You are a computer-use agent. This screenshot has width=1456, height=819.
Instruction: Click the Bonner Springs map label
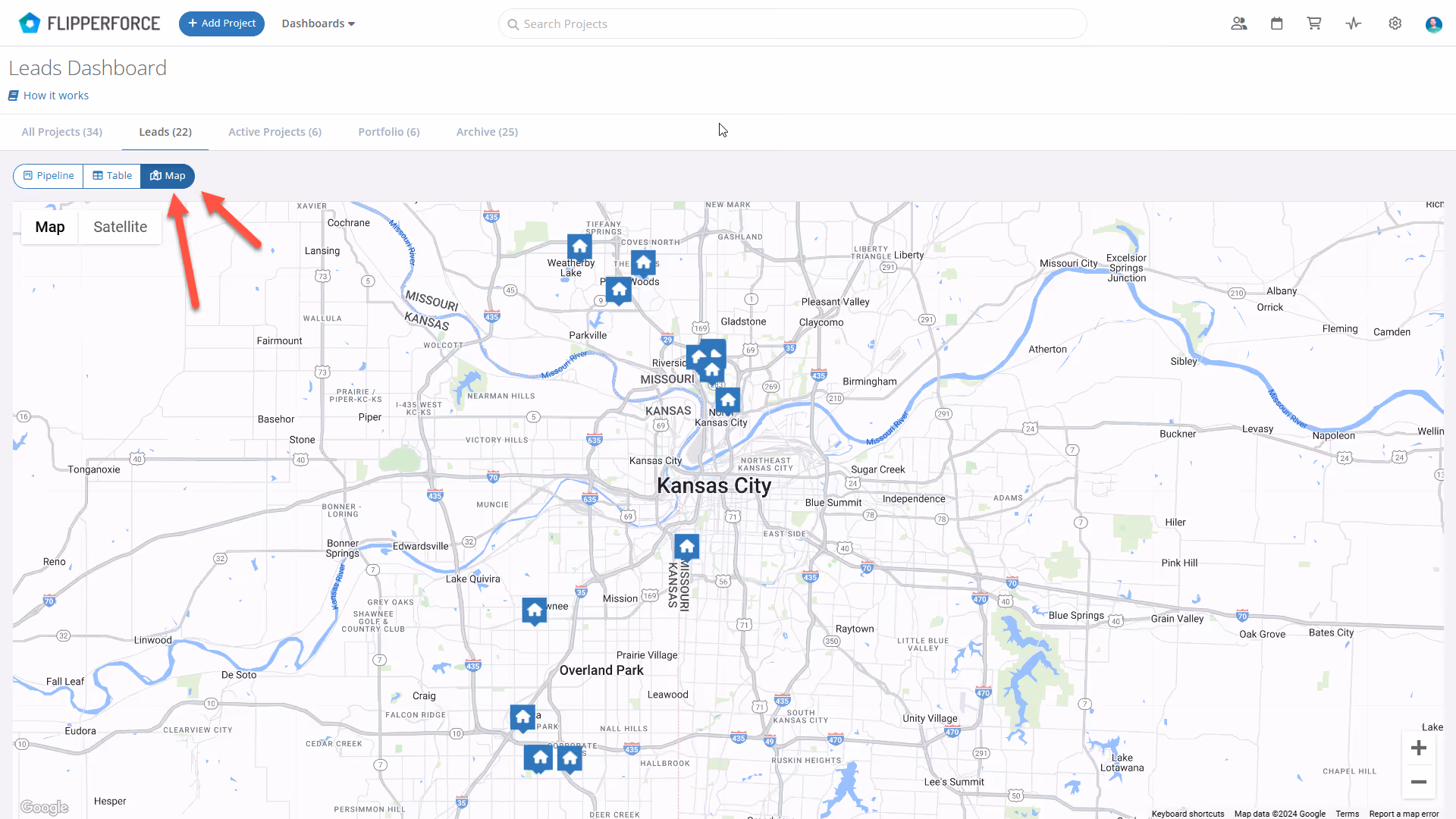click(343, 548)
